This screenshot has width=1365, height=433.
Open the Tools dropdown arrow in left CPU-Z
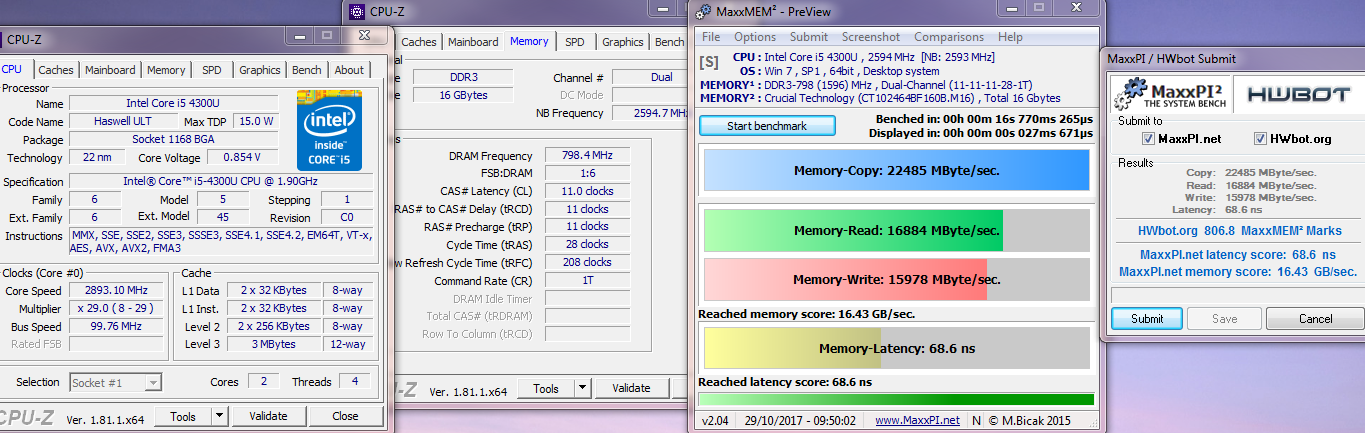click(x=220, y=416)
